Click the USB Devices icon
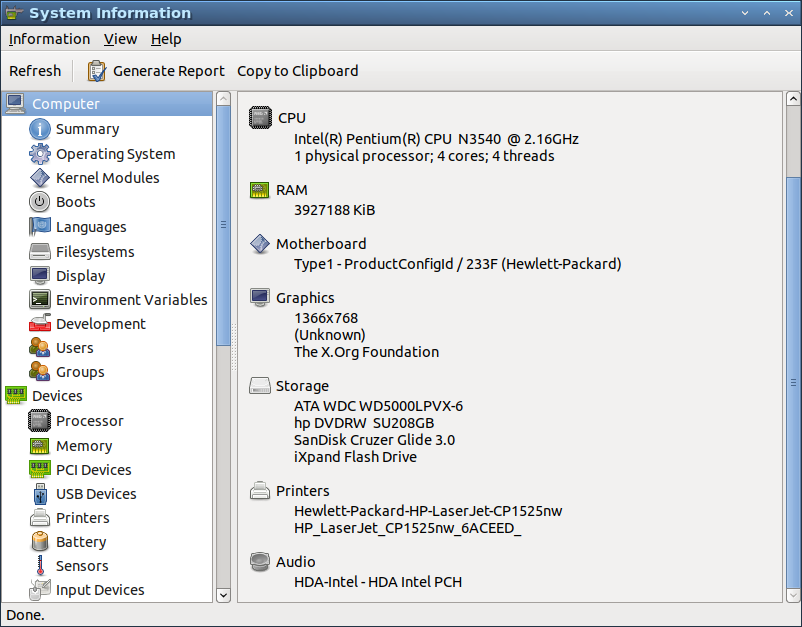This screenshot has height=627, width=802. (40, 494)
